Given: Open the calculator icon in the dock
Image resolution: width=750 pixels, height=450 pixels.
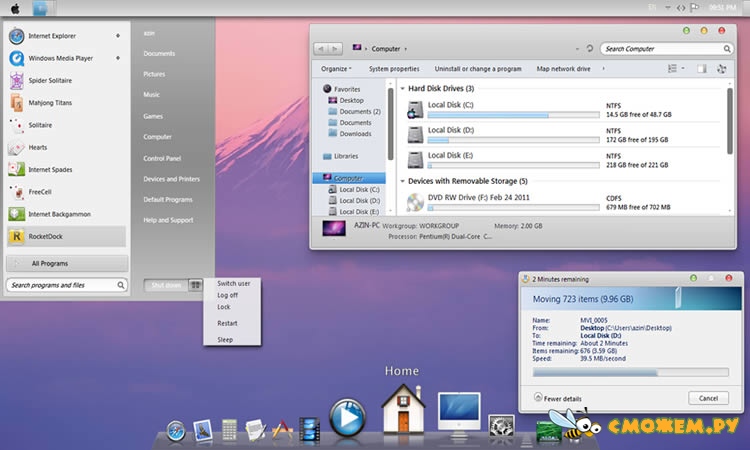Looking at the screenshot, I should [x=229, y=429].
